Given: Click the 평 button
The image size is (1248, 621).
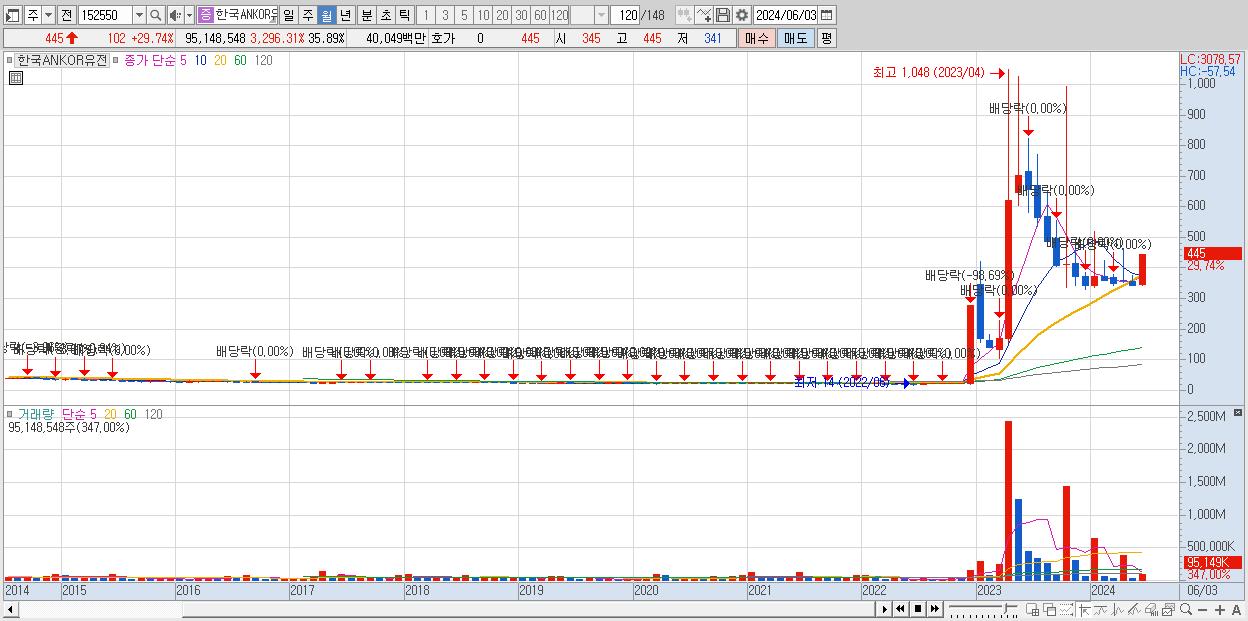Looking at the screenshot, I should tap(826, 38).
